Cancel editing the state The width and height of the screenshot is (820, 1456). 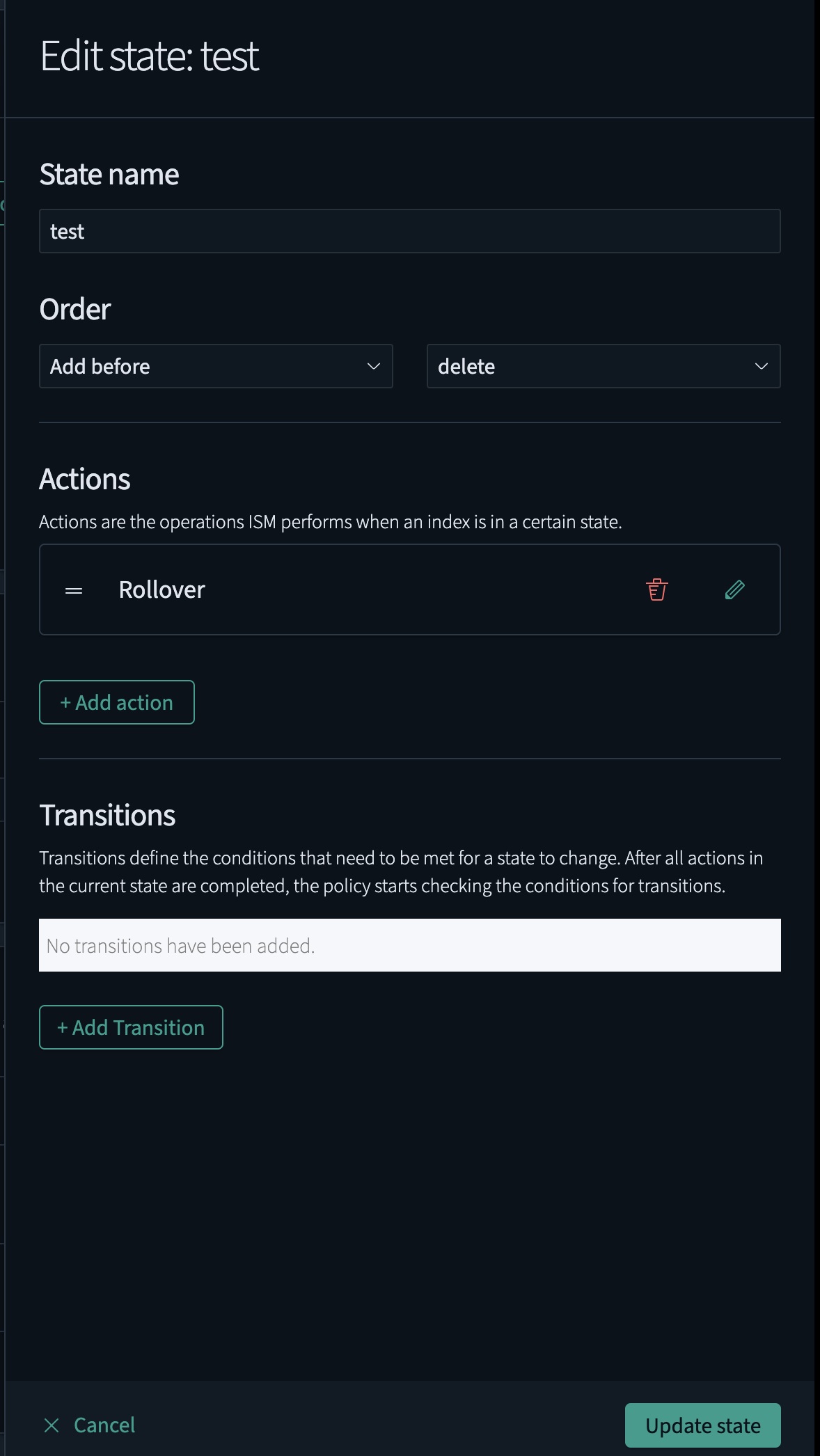point(104,1425)
